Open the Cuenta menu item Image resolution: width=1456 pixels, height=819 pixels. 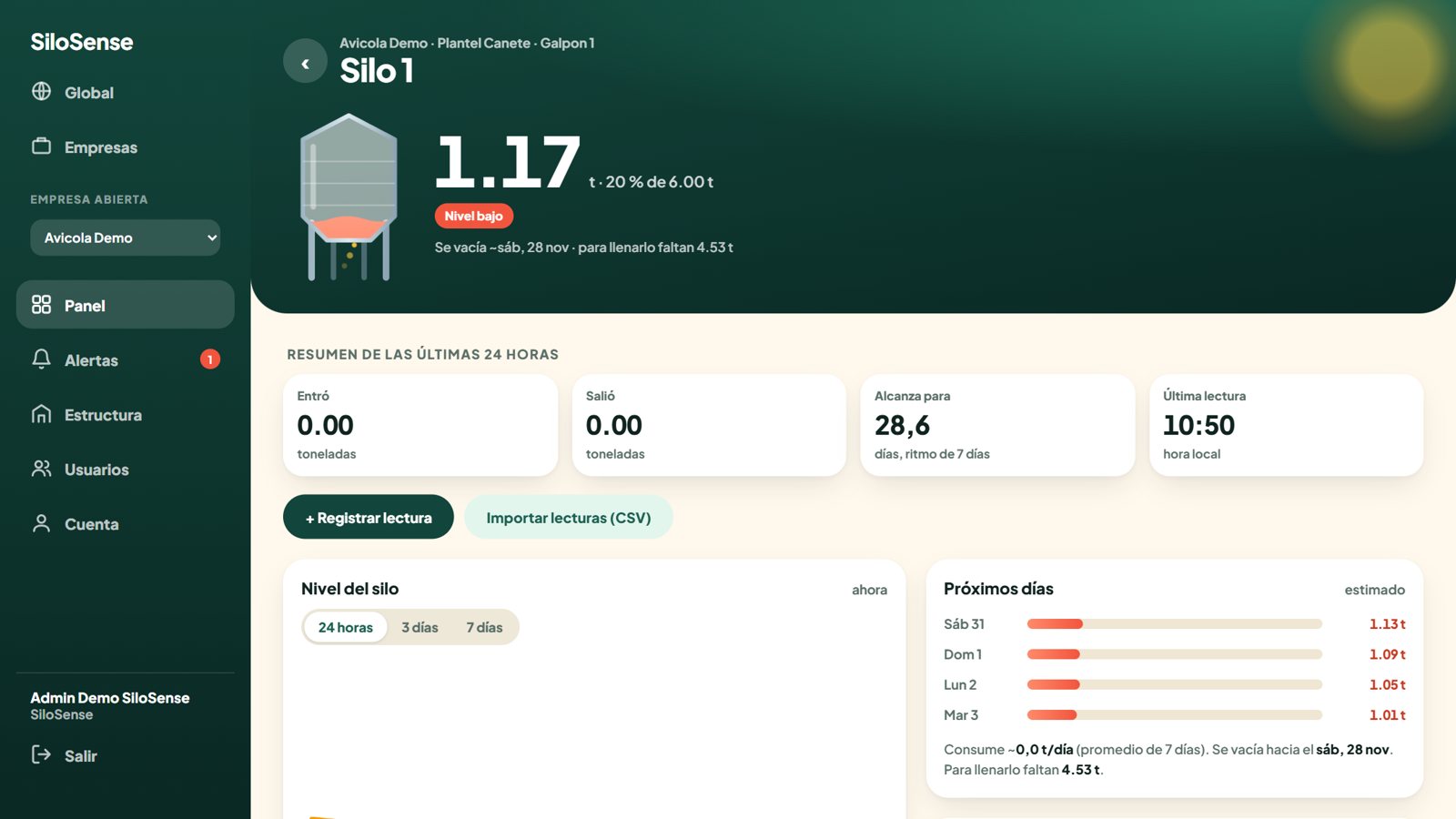click(126, 523)
